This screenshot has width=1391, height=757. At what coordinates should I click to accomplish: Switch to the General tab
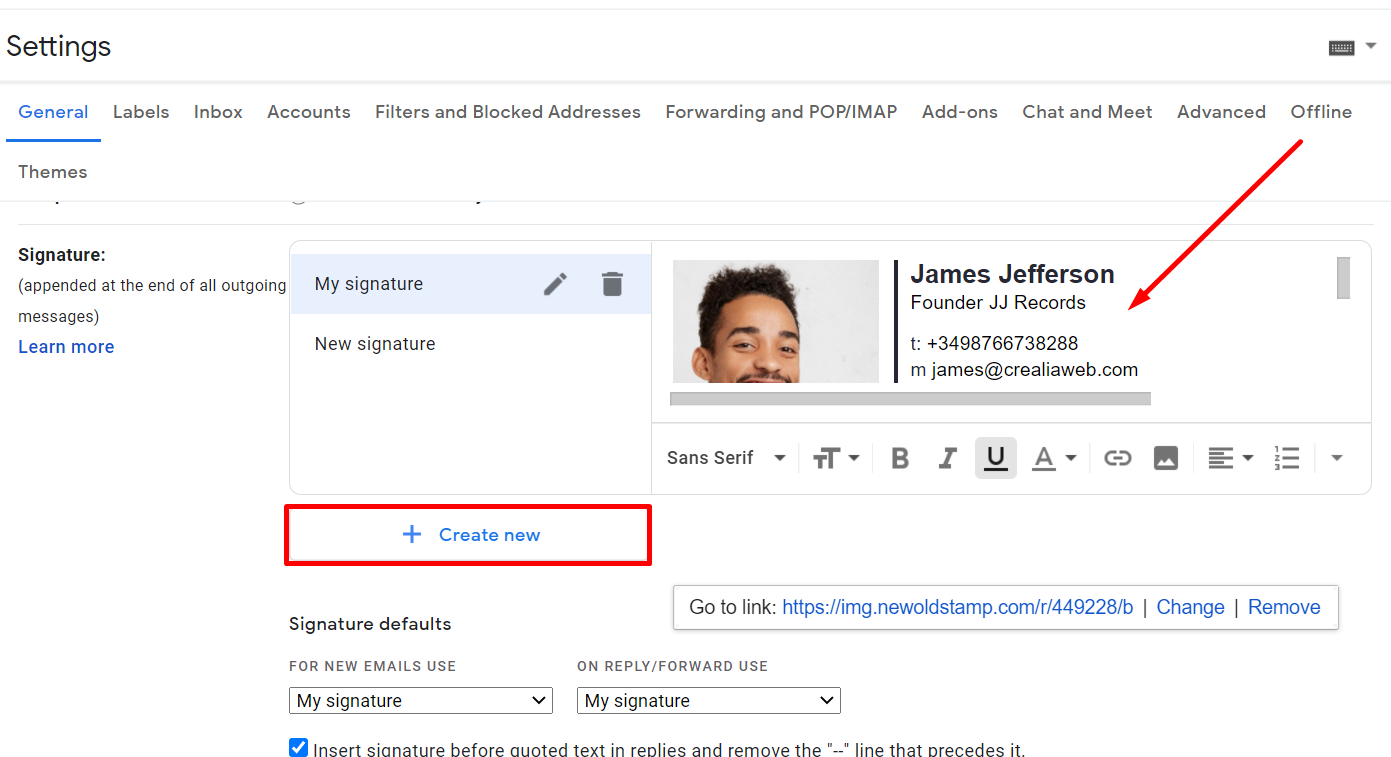click(x=53, y=112)
